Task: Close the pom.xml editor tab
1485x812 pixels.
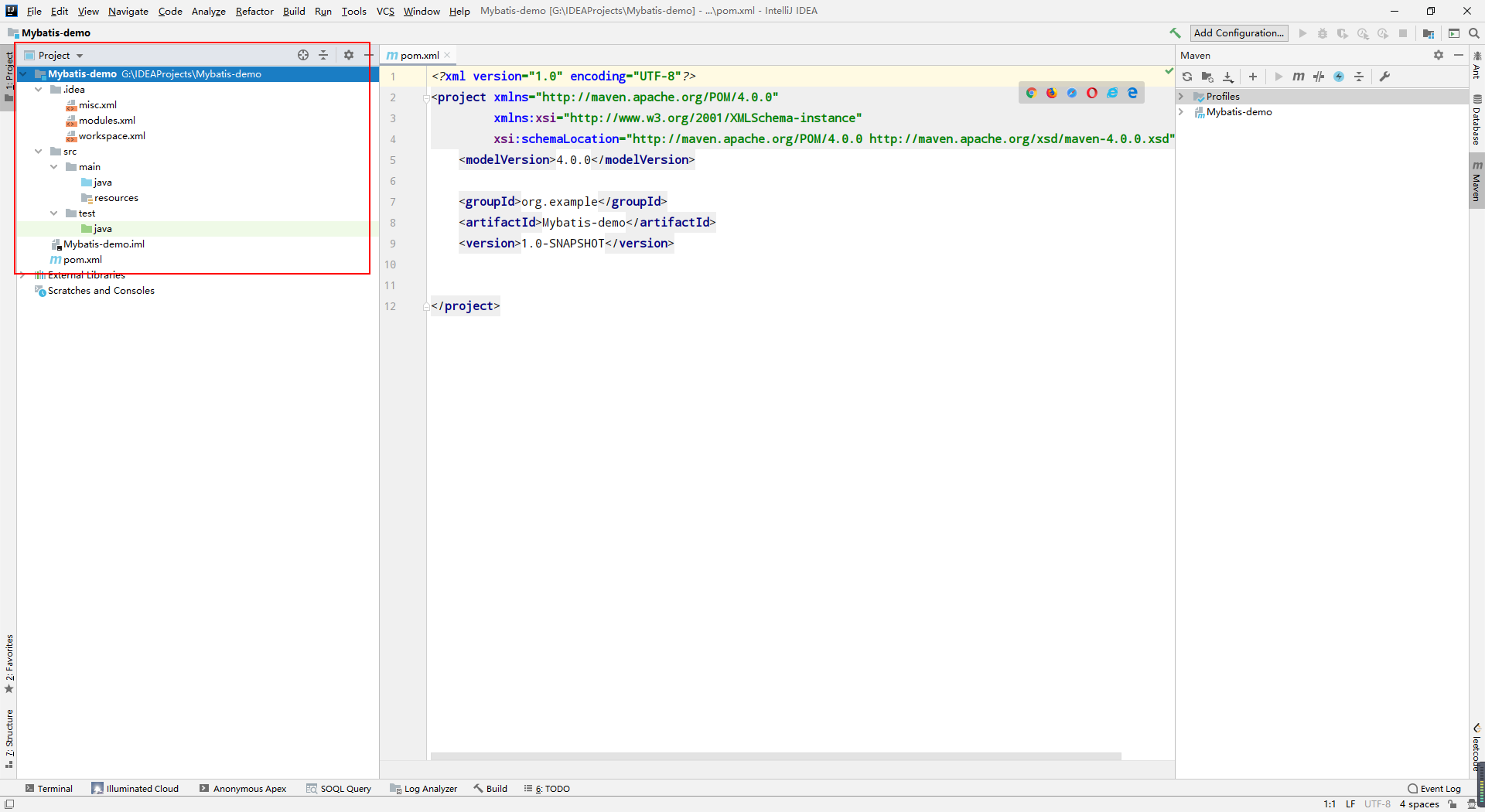Action: (447, 55)
